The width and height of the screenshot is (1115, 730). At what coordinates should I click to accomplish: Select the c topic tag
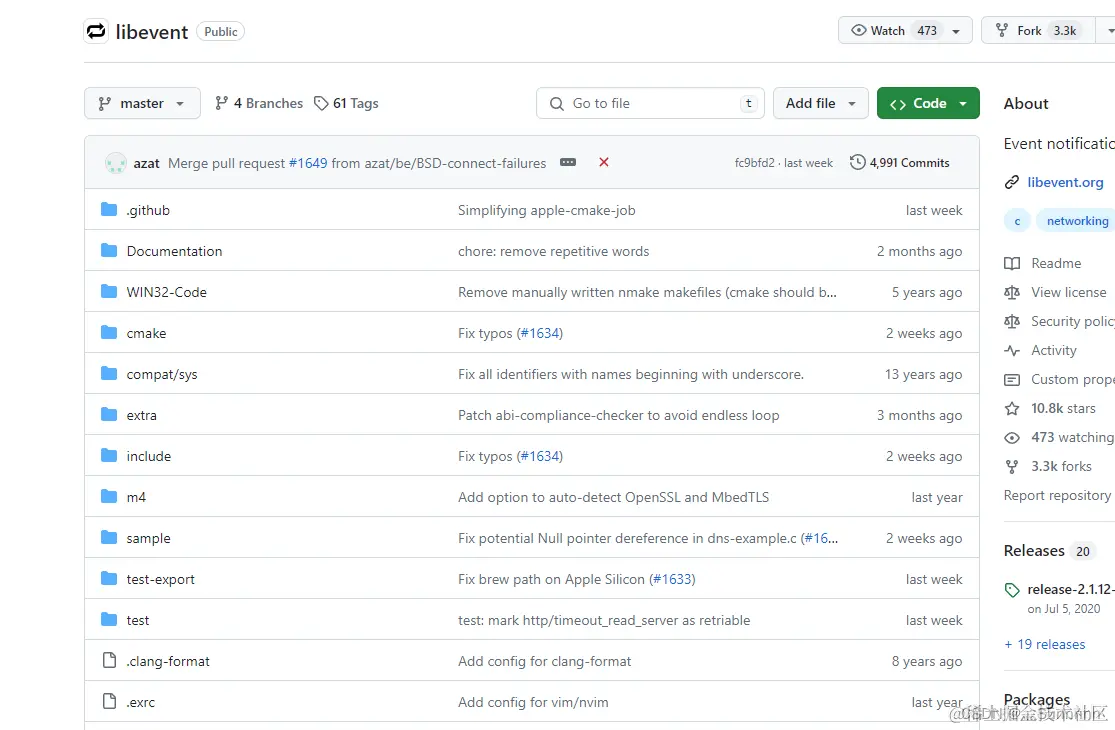tap(1017, 221)
